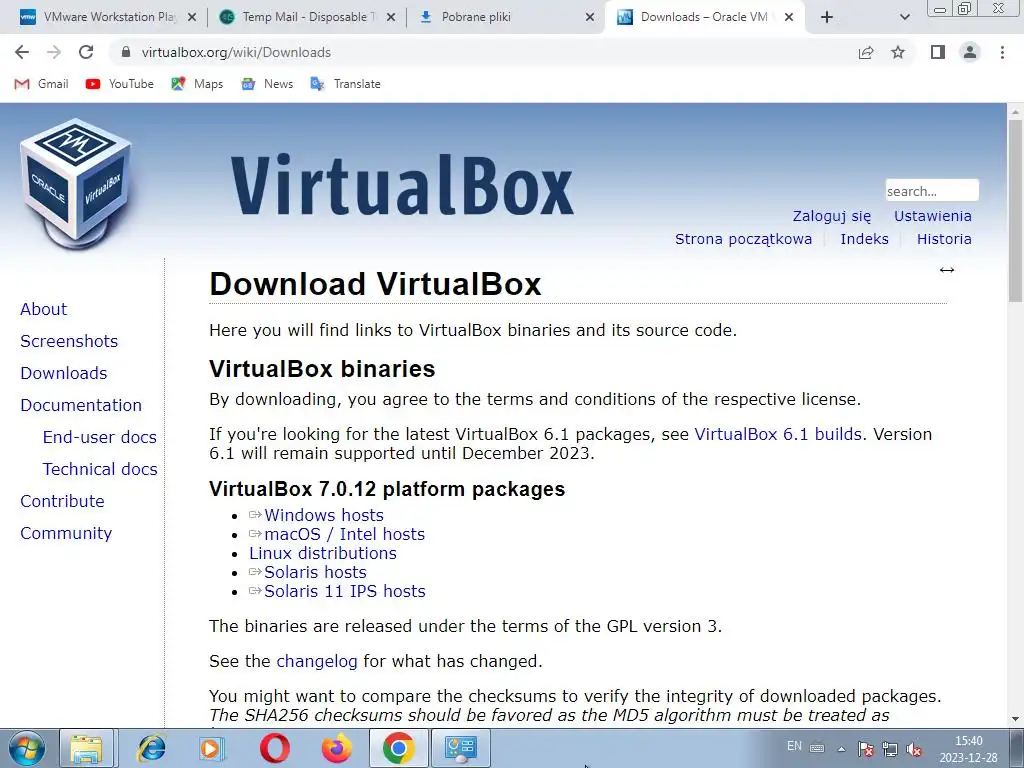Open Contribute in the sidebar
Image resolution: width=1024 pixels, height=768 pixels.
pyautogui.click(x=62, y=501)
